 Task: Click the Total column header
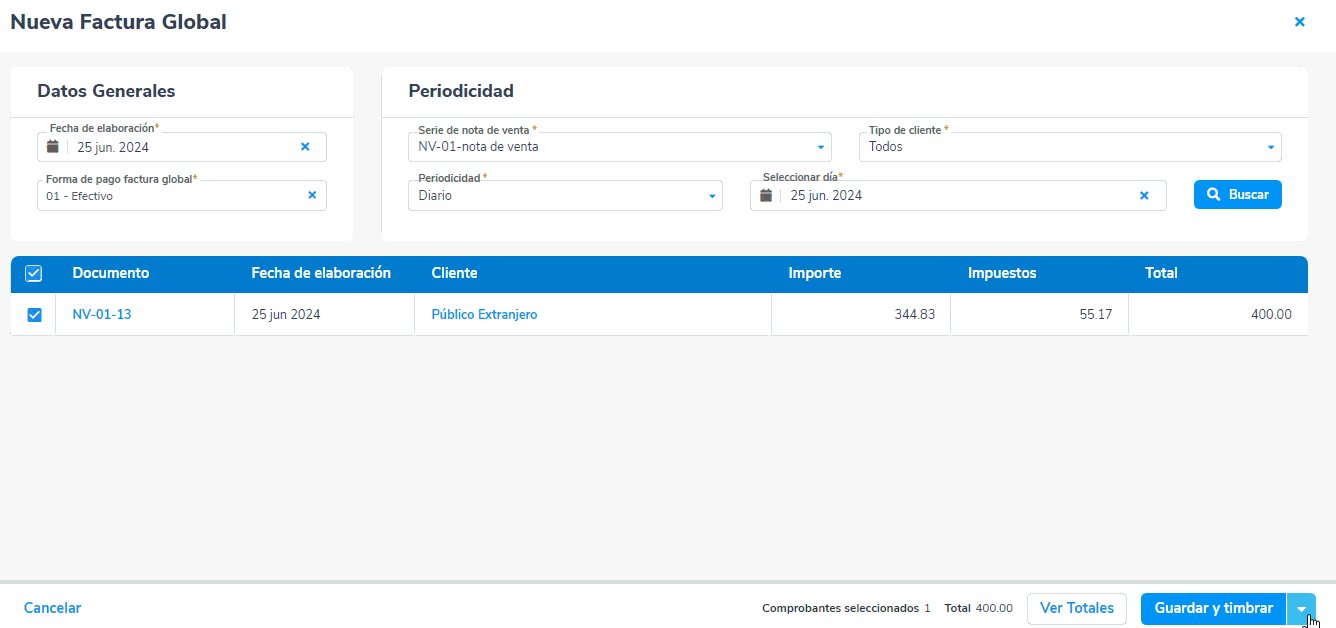[x=1161, y=273]
